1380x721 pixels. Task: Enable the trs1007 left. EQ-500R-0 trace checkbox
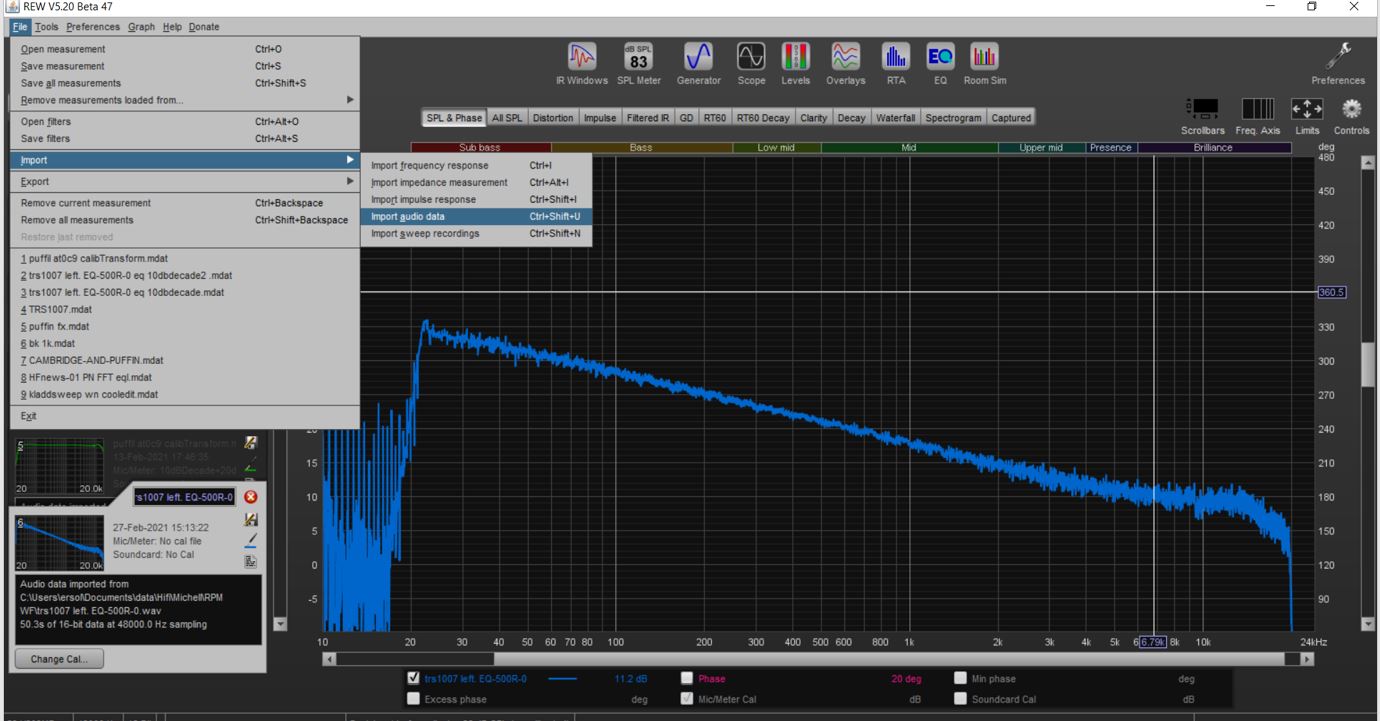click(x=414, y=678)
